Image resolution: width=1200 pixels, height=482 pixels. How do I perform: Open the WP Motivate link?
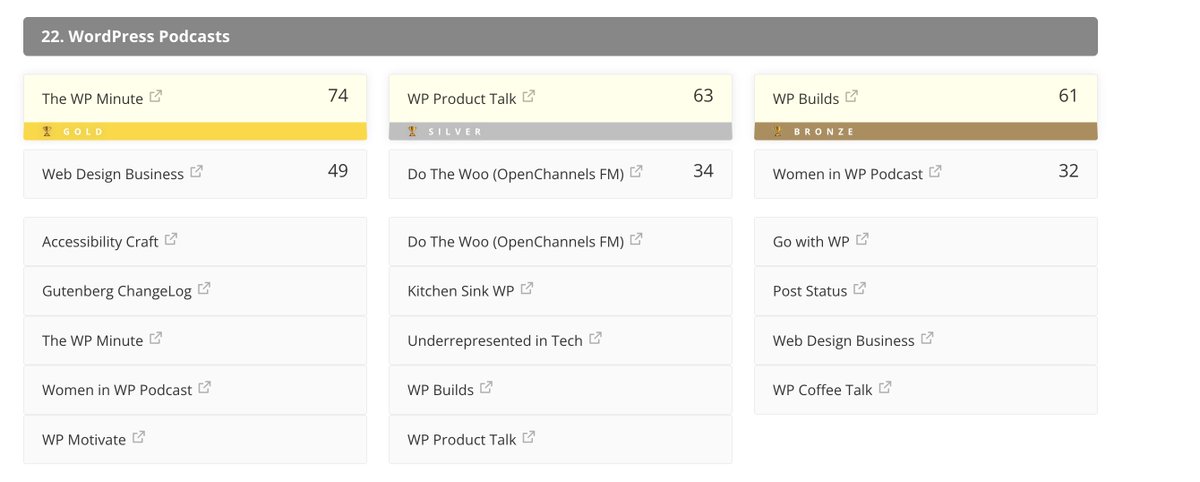[x=84, y=439]
